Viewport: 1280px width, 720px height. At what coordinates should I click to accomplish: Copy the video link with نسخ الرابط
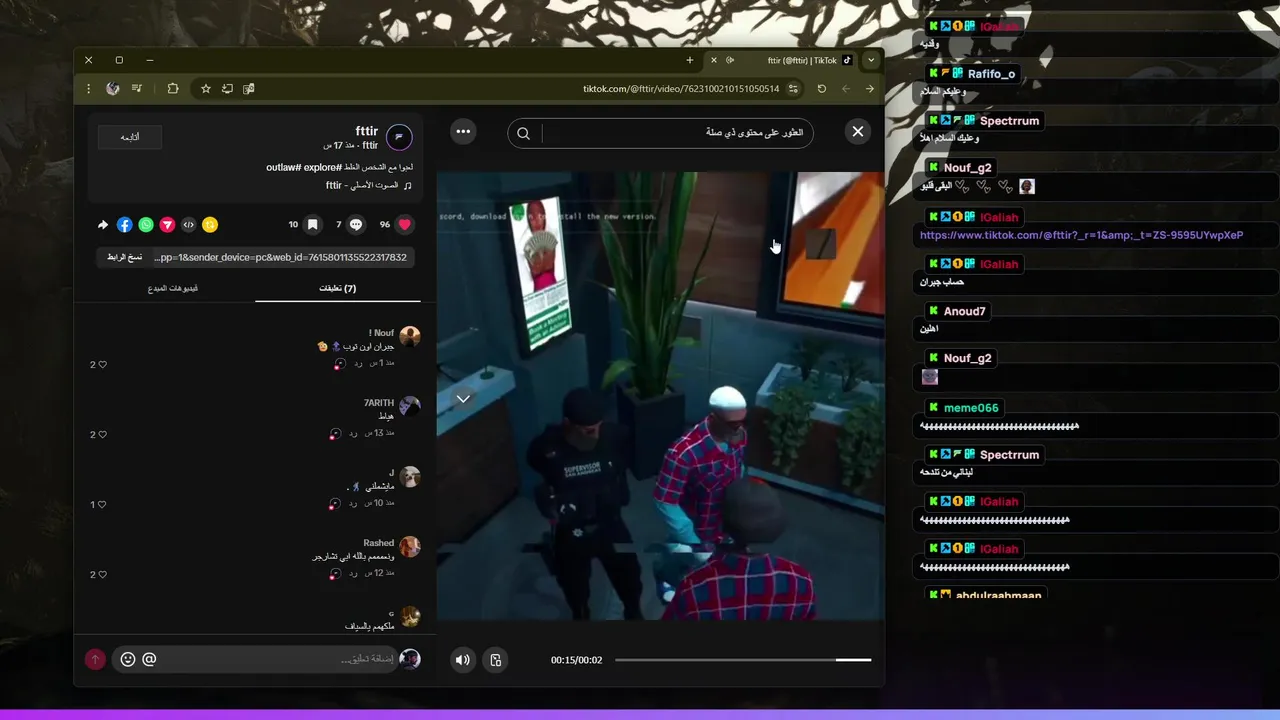tap(125, 257)
